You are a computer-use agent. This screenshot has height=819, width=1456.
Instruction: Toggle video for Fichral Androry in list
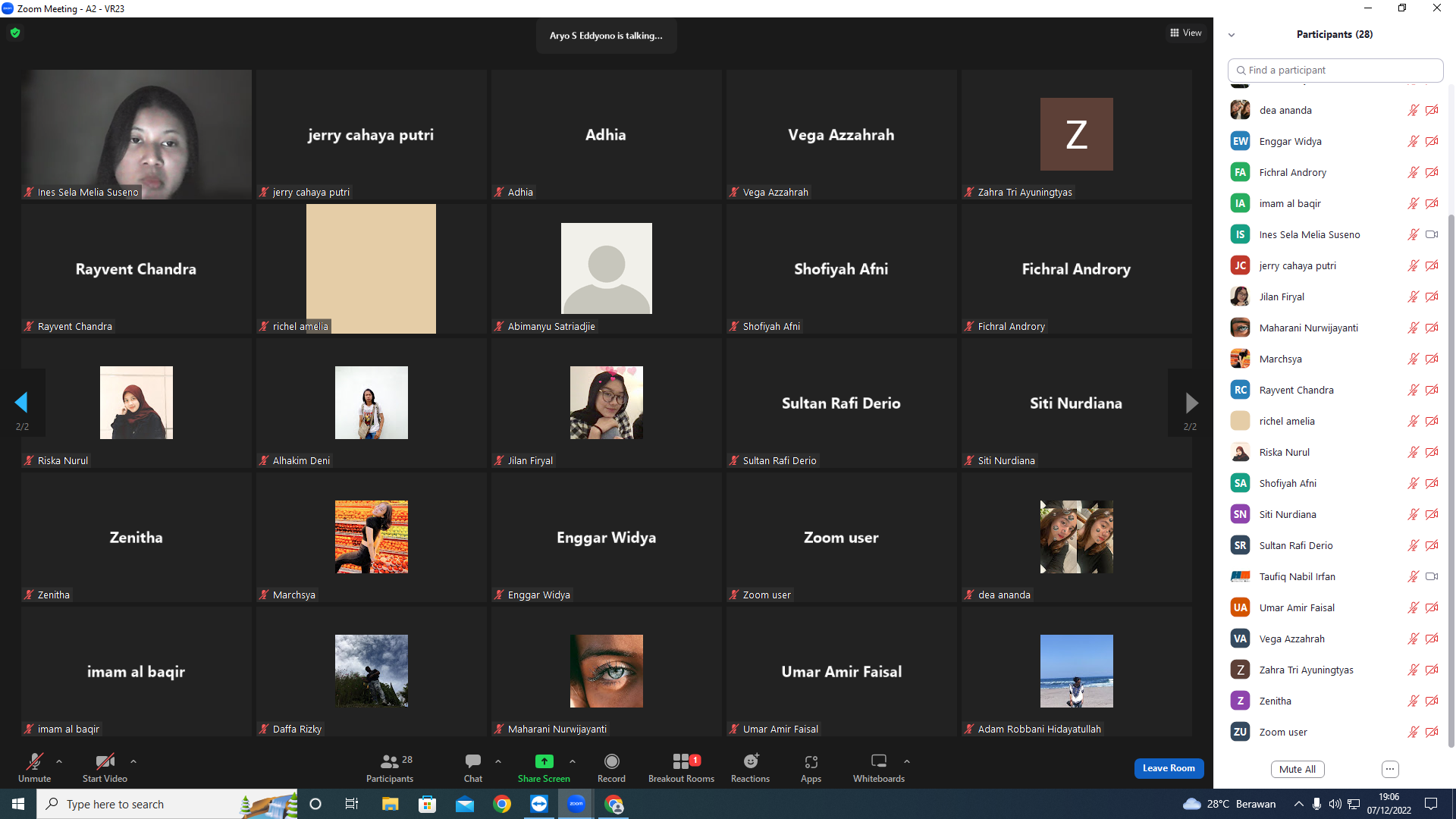pos(1432,172)
